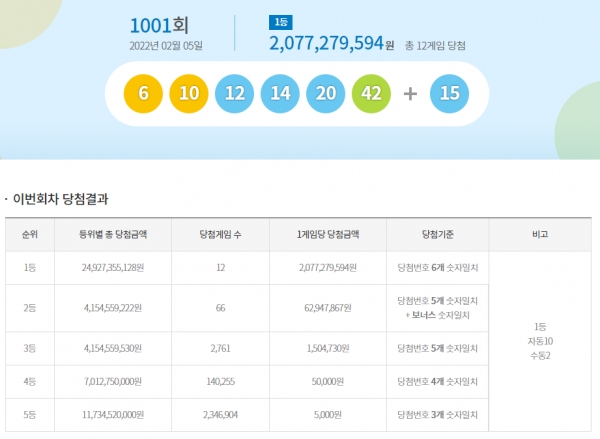Click the blue ball numbered 14
600x439 pixels.
pyautogui.click(x=280, y=94)
